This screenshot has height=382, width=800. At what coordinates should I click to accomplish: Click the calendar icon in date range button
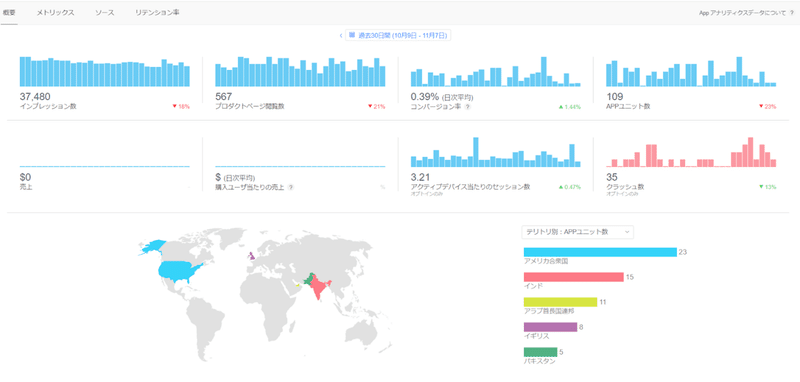click(x=352, y=35)
